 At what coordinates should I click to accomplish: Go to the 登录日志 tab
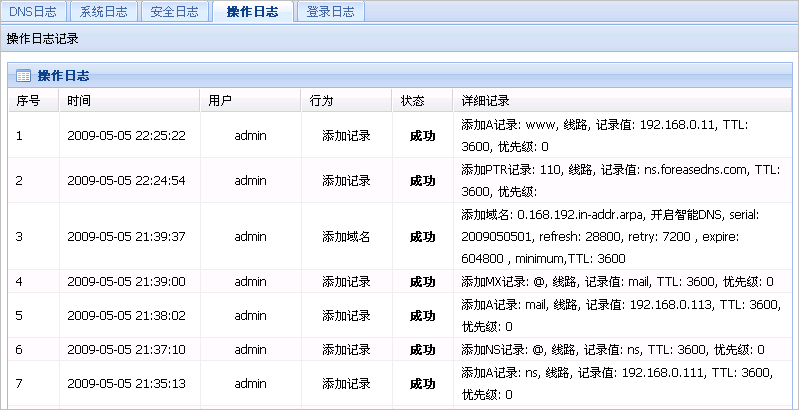(x=331, y=12)
